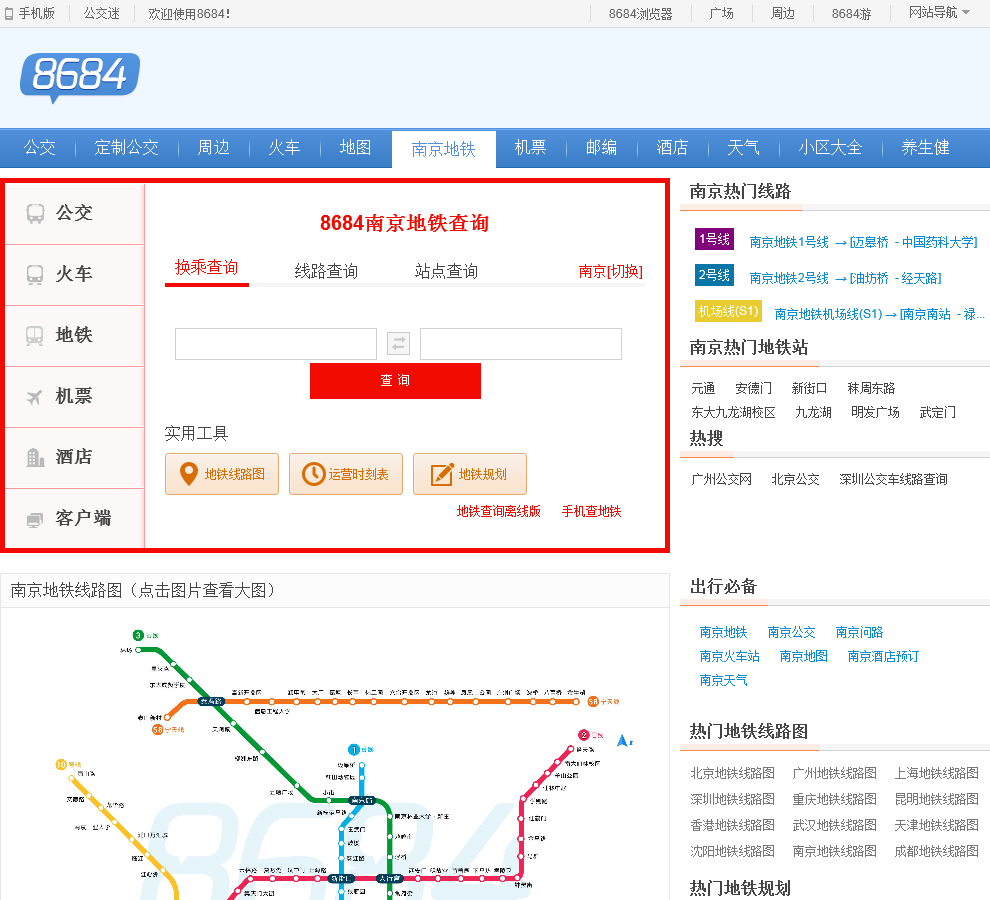
Task: Open the 南京地铁机场线(S1) route link
Action: click(880, 315)
